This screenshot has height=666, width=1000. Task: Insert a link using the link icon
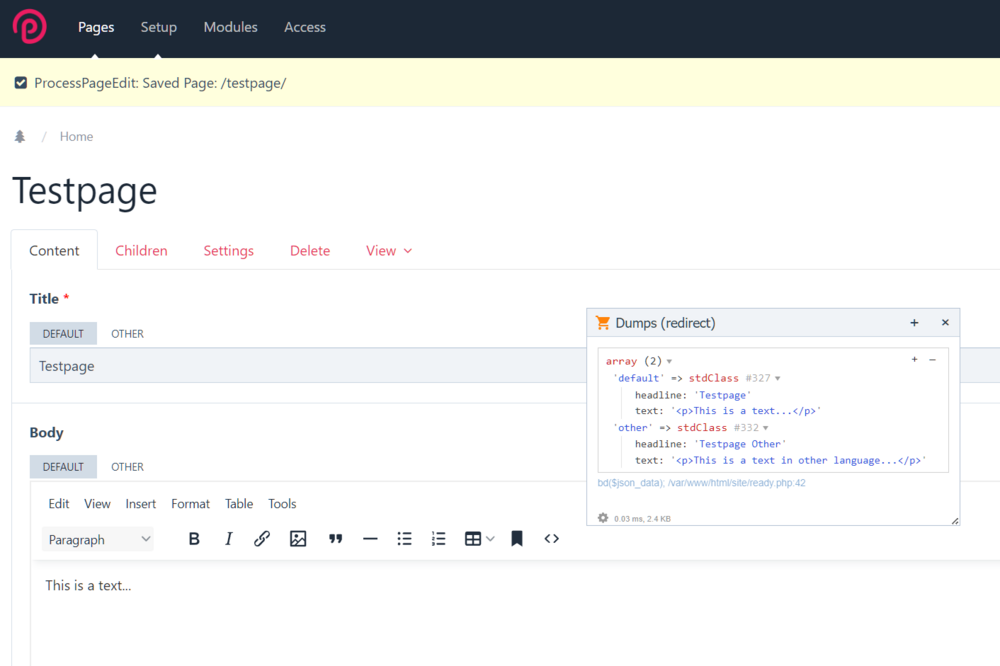pos(262,539)
